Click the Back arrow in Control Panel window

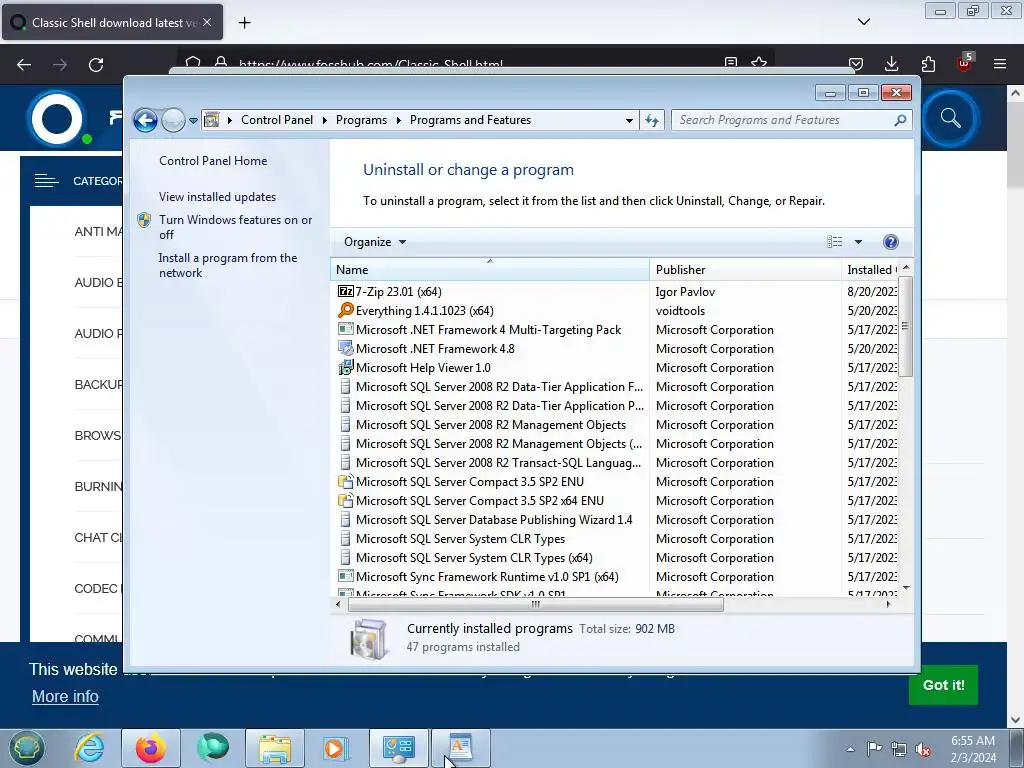click(x=145, y=120)
